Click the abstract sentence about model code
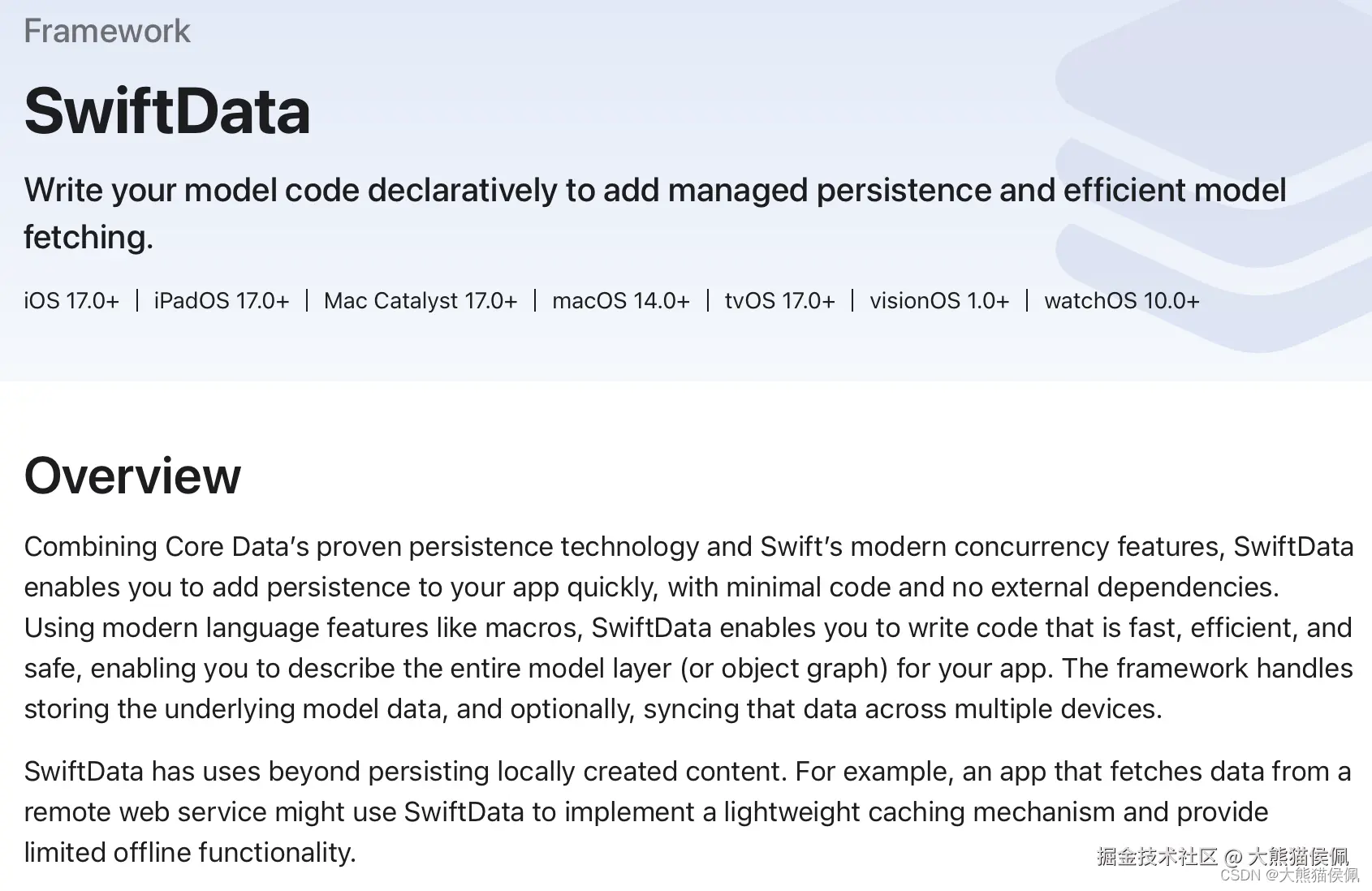Image resolution: width=1372 pixels, height=891 pixels. tap(655, 213)
